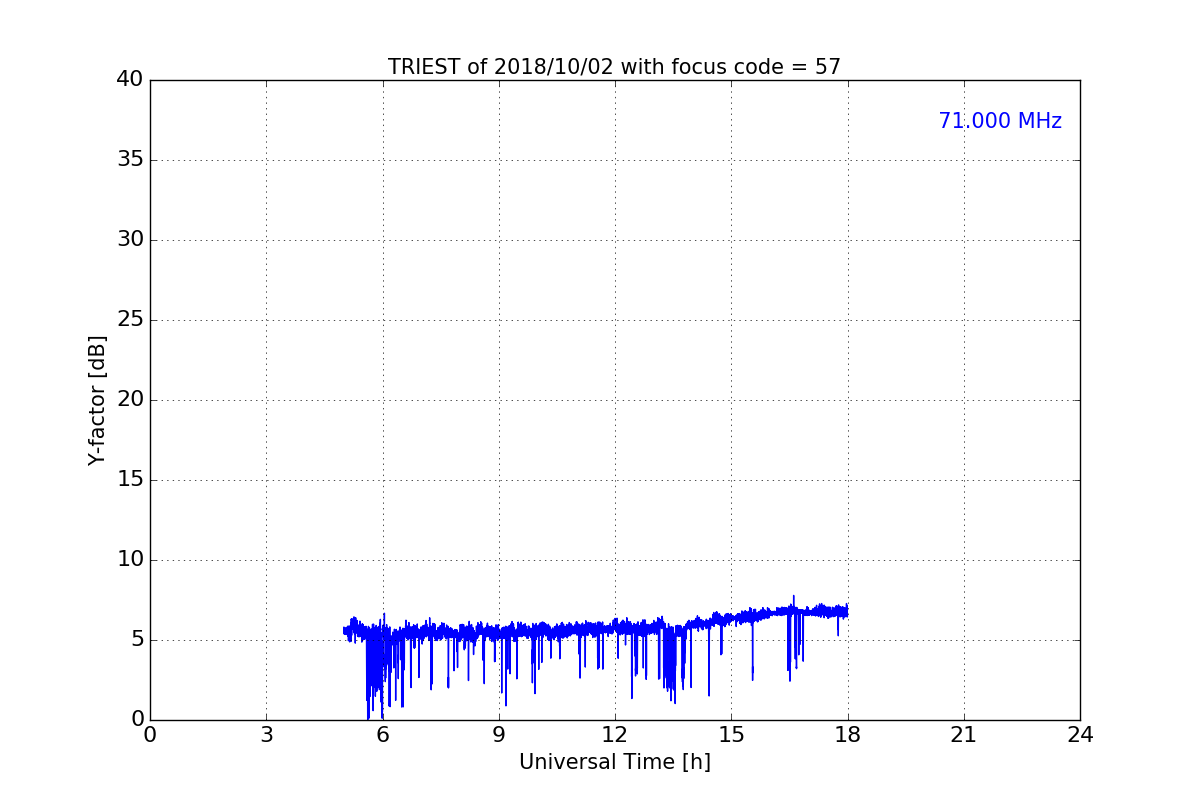Screen dimensions: 1200x800
Task: Click the y-axis tick label '20'
Action: [130, 400]
